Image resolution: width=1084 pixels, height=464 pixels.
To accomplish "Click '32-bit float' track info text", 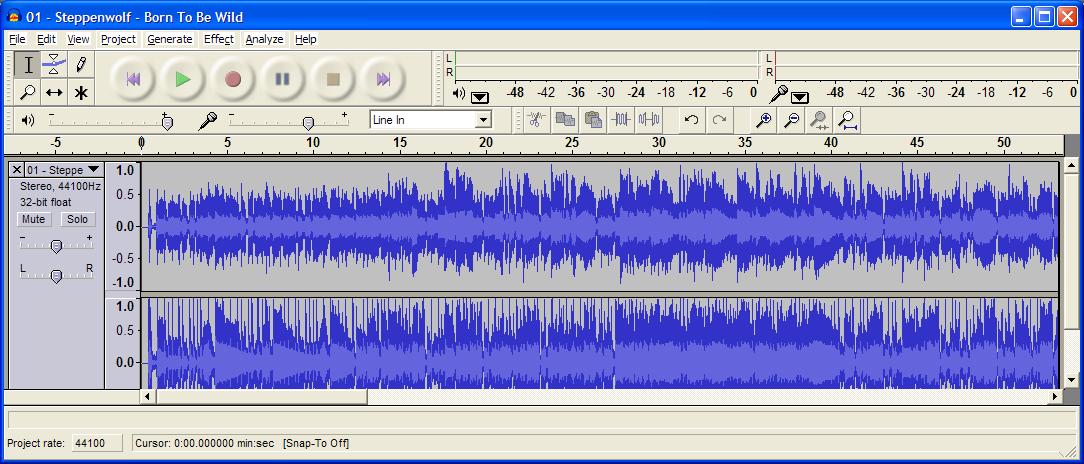I will pos(46,202).
